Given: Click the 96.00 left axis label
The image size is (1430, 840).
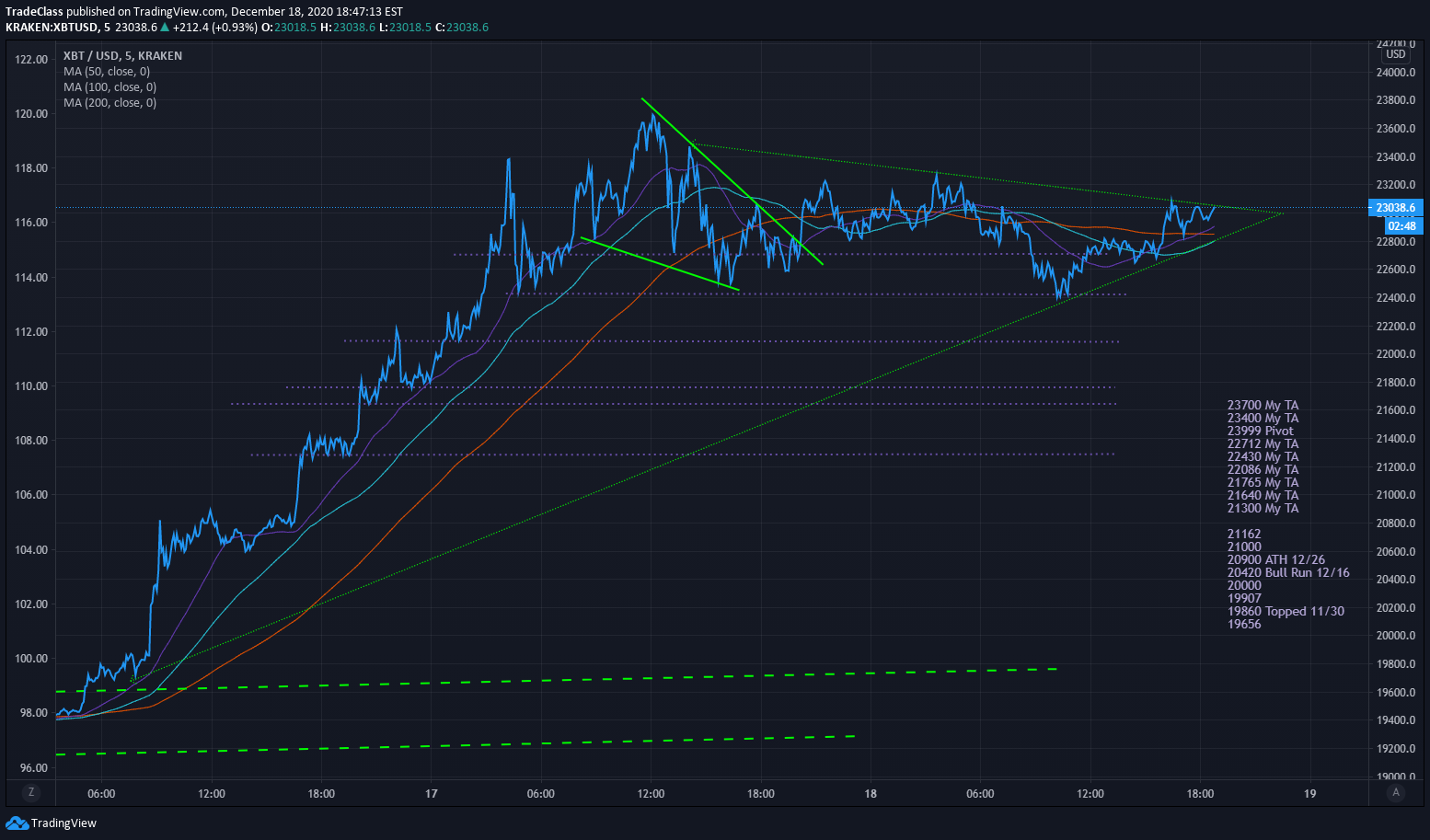Looking at the screenshot, I should pyautogui.click(x=34, y=767).
